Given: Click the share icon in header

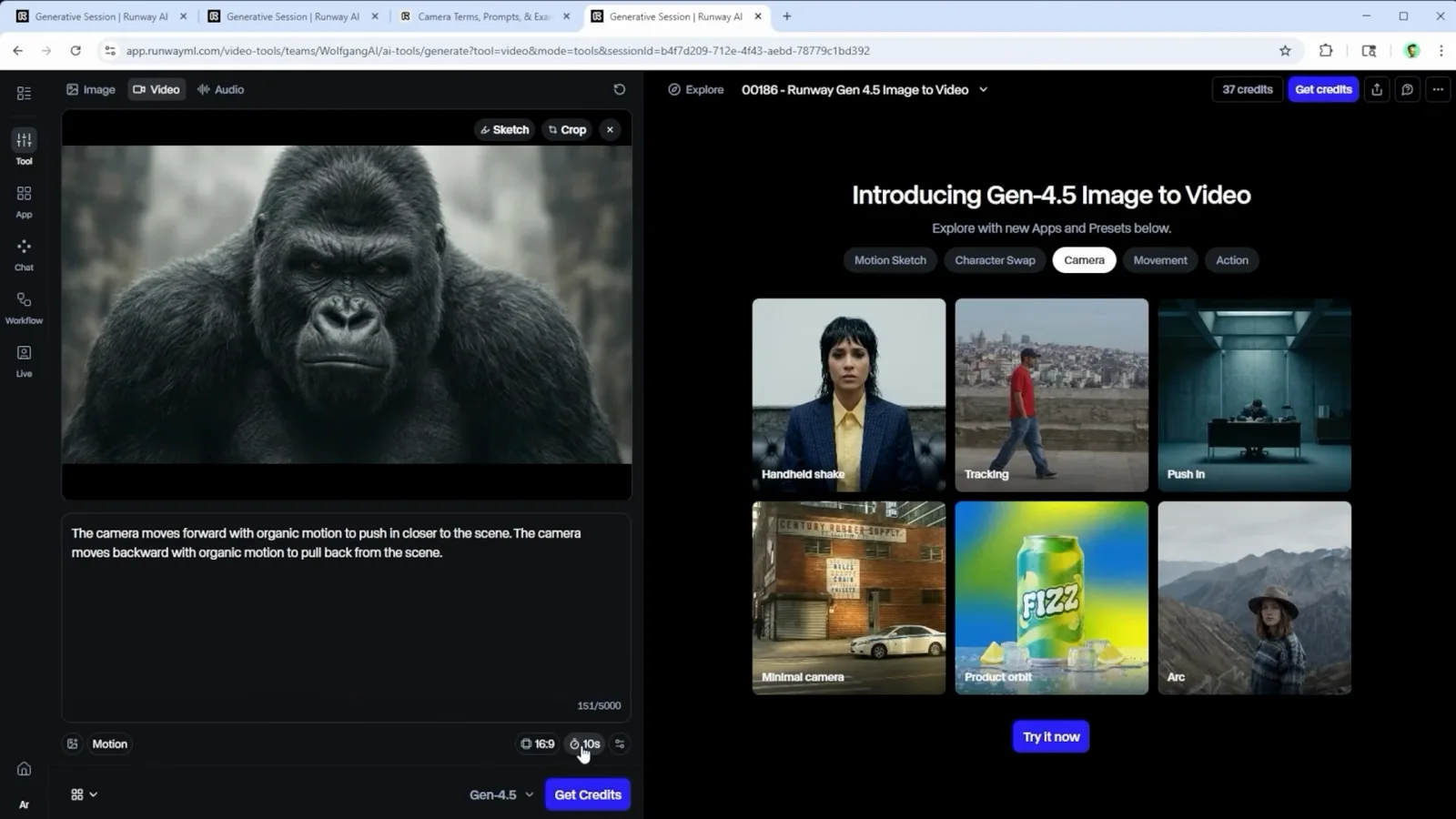Looking at the screenshot, I should pos(1377,89).
